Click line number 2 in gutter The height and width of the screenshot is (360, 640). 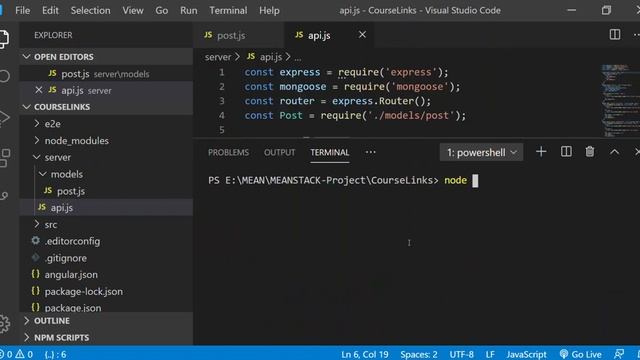222,87
